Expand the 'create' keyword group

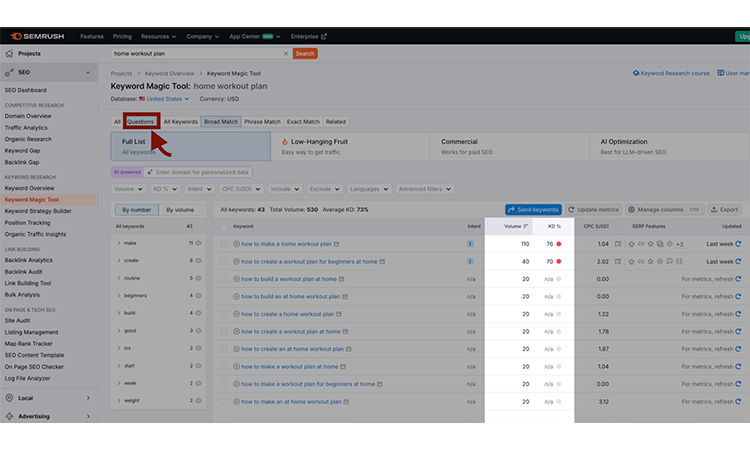pyautogui.click(x=119, y=261)
